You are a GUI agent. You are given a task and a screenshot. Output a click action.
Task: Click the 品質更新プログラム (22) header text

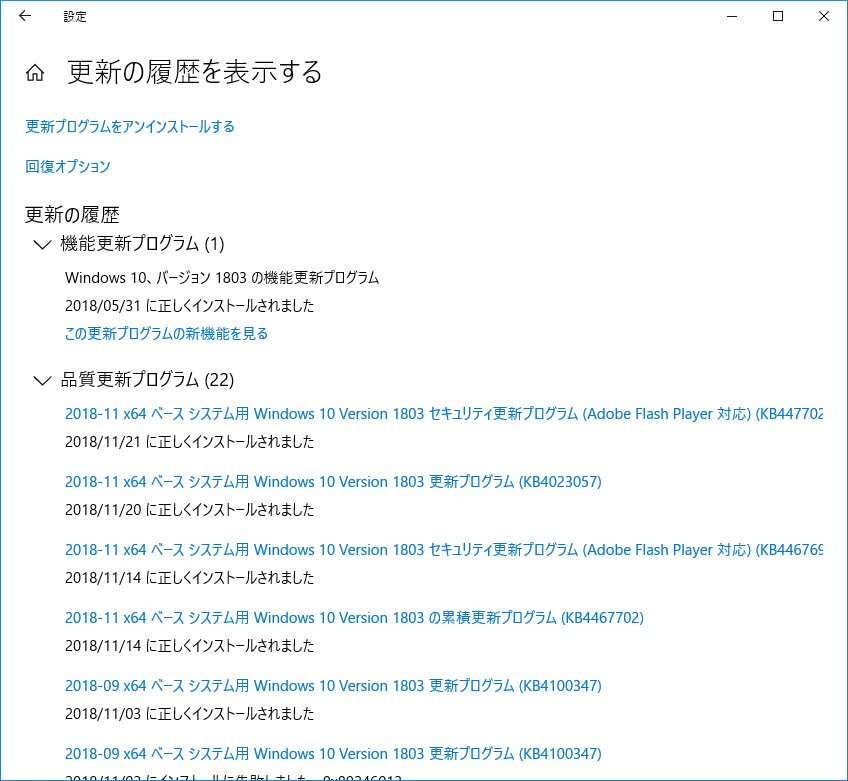[x=147, y=380]
